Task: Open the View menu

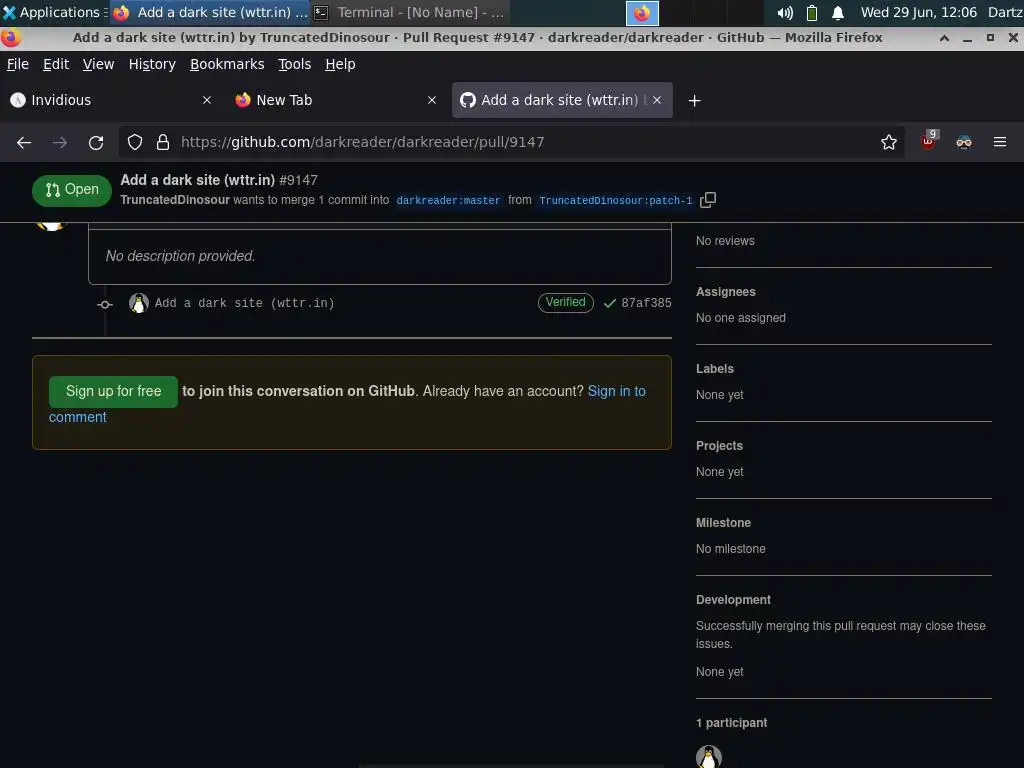Action: pos(99,64)
